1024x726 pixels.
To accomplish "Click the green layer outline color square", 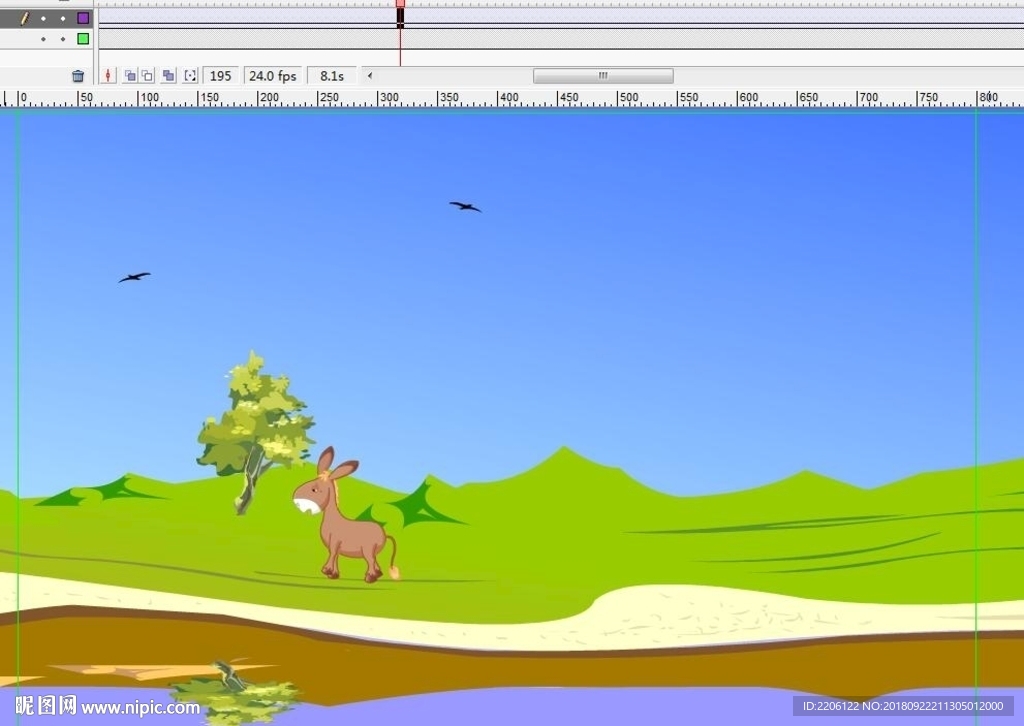I will coord(83,39).
